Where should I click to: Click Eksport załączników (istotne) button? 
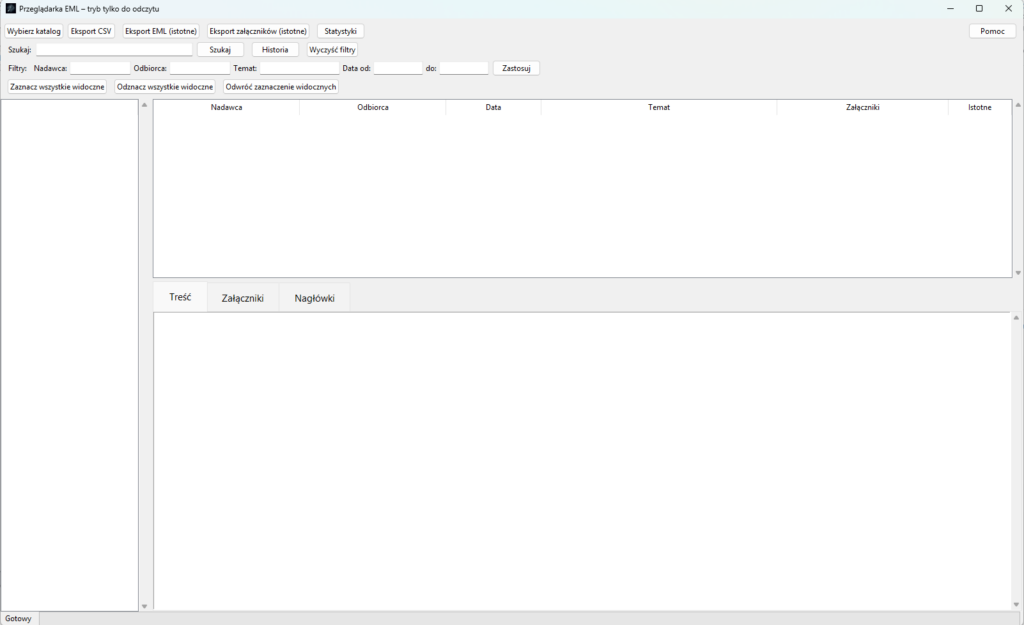tap(258, 31)
